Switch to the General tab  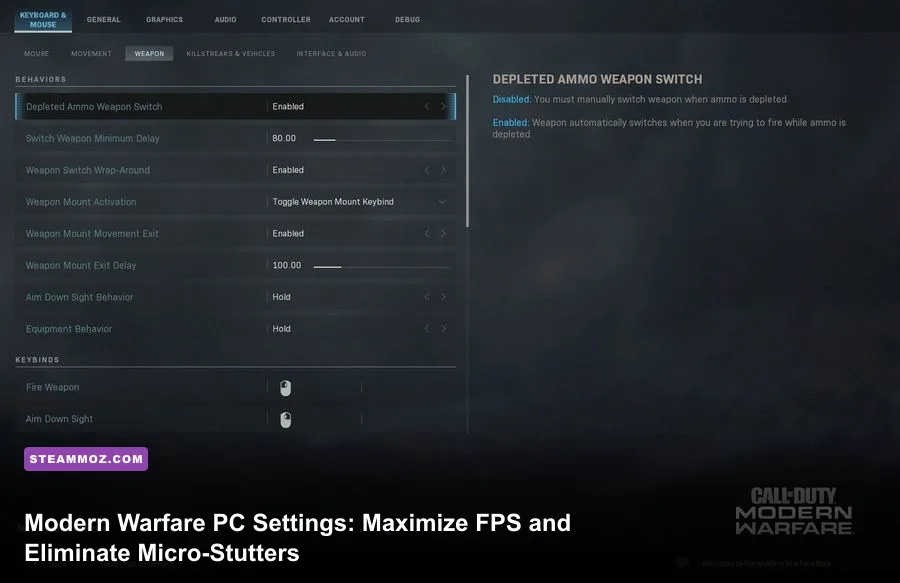[103, 20]
